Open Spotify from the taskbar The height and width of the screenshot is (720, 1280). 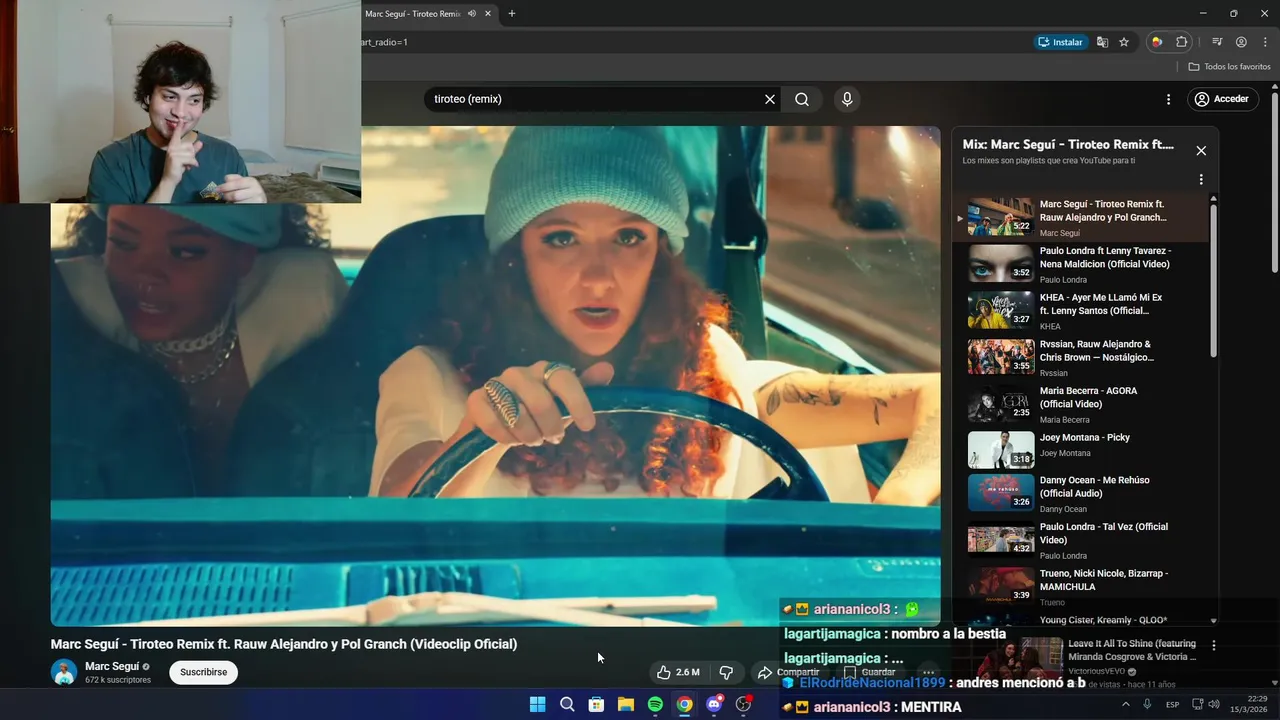click(655, 704)
